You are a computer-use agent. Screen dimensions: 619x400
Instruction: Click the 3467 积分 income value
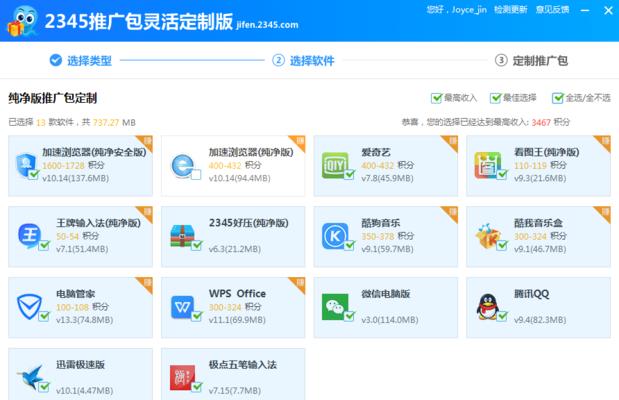click(x=551, y=122)
